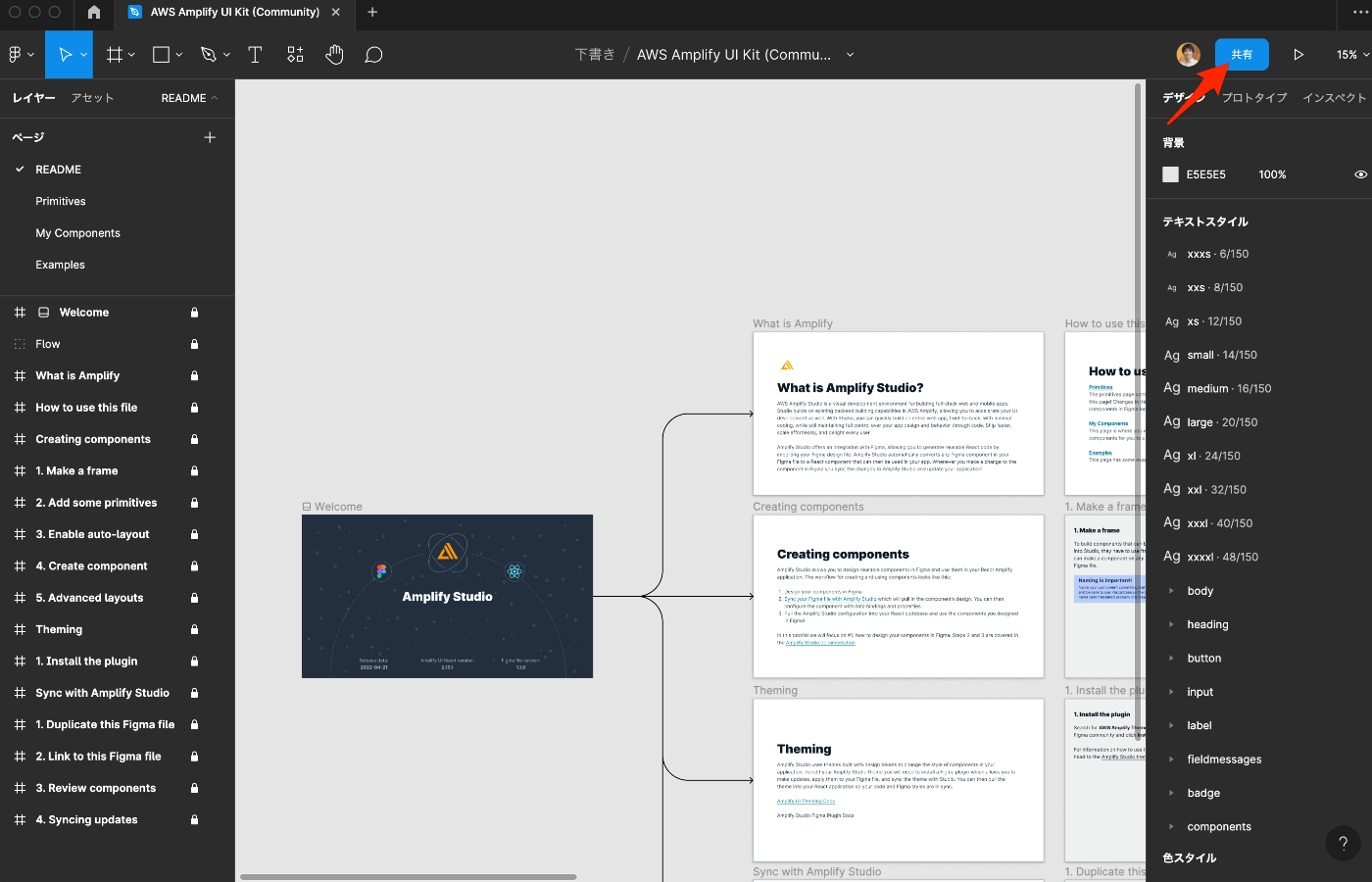The image size is (1372, 882).
Task: Open shape tools dropdown
Action: coord(178,55)
